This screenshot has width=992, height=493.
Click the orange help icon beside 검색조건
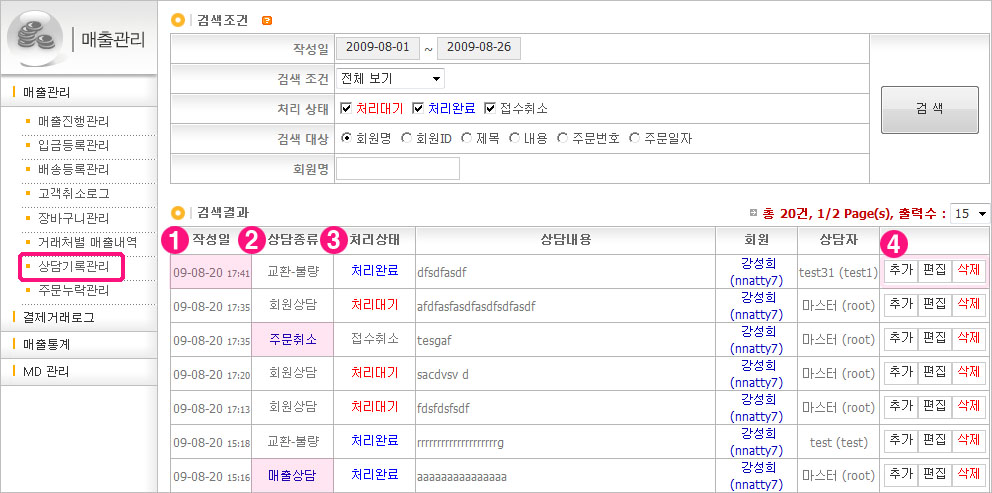pos(266,20)
